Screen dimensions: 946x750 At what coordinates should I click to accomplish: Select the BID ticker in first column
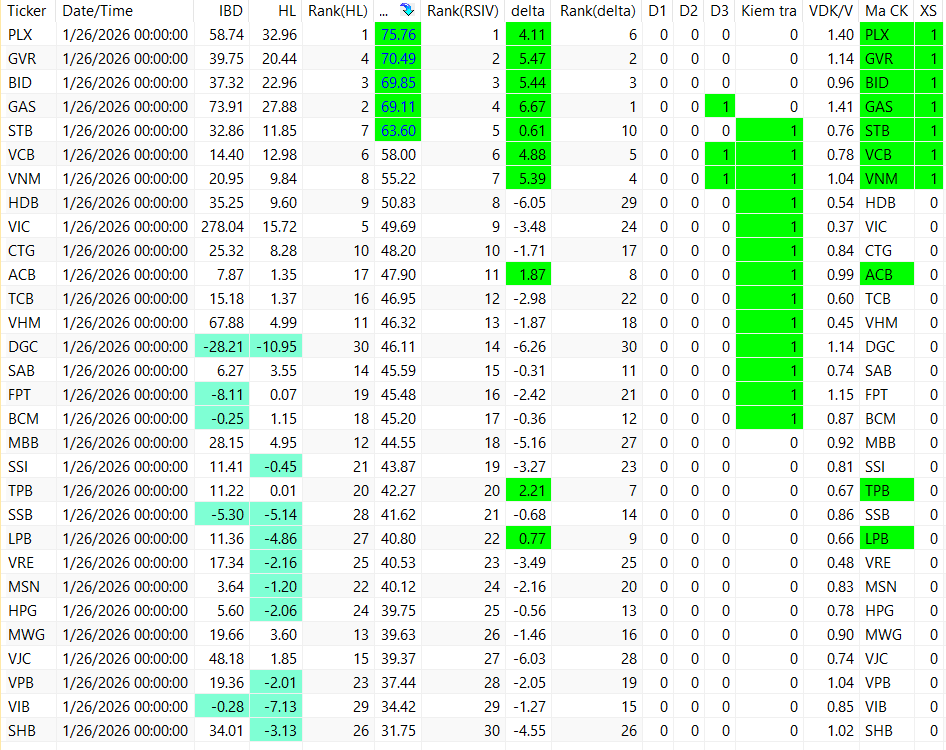coord(20,83)
